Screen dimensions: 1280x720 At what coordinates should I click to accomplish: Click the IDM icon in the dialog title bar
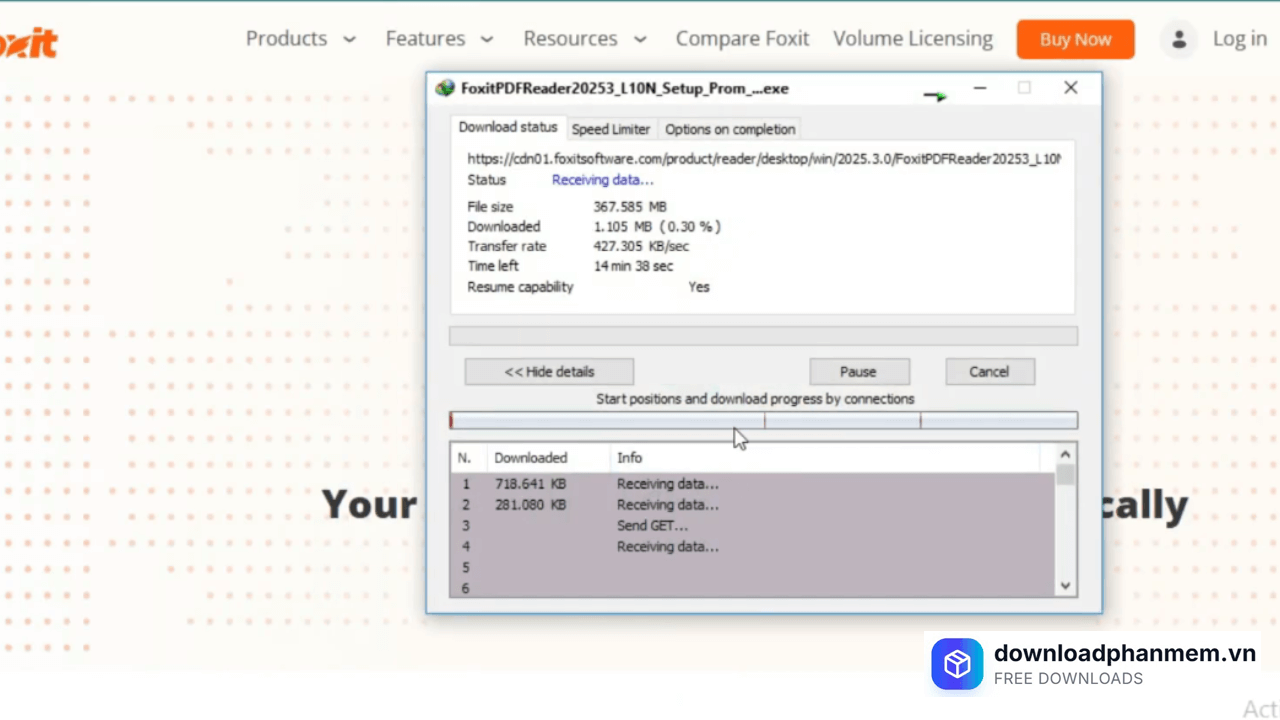click(445, 88)
